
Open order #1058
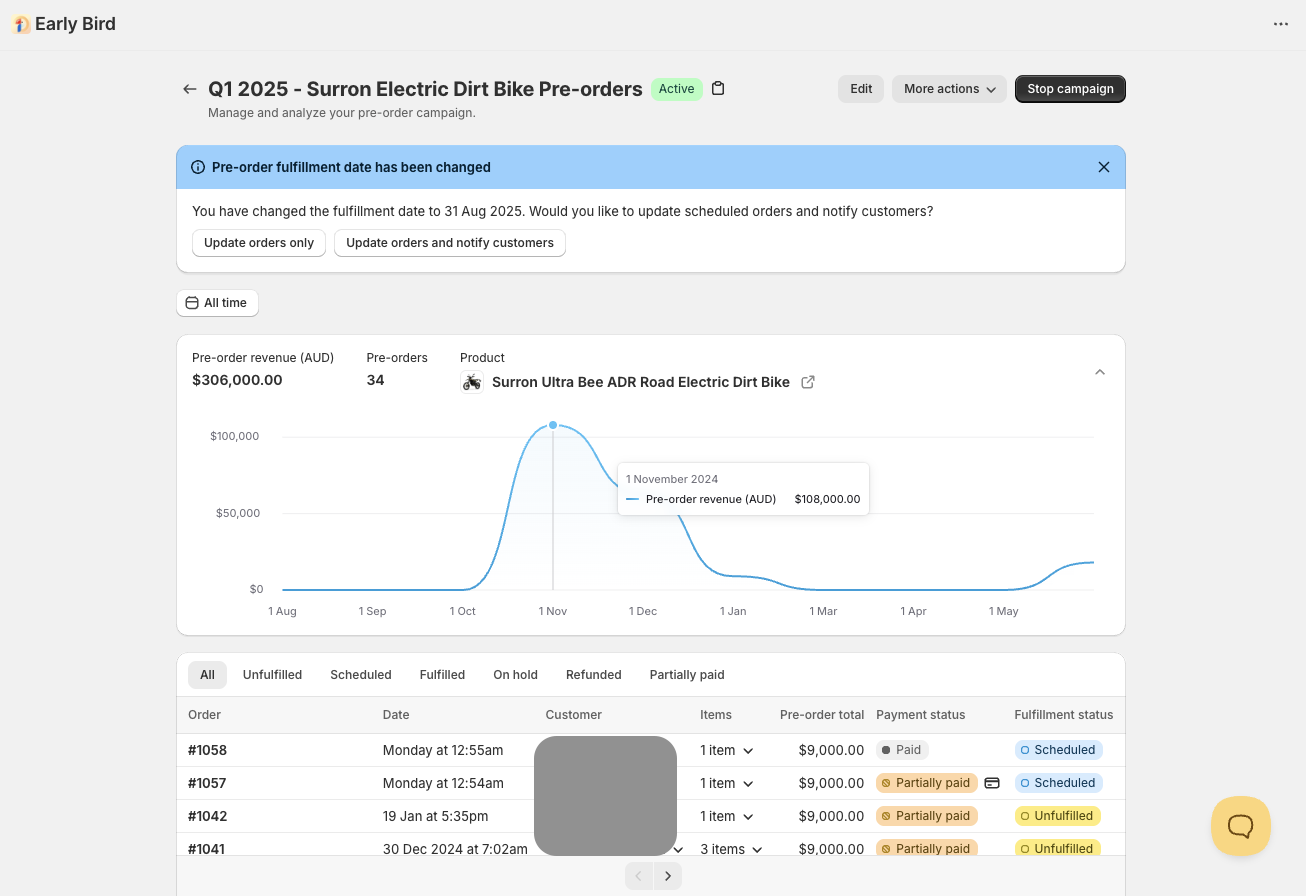point(208,750)
